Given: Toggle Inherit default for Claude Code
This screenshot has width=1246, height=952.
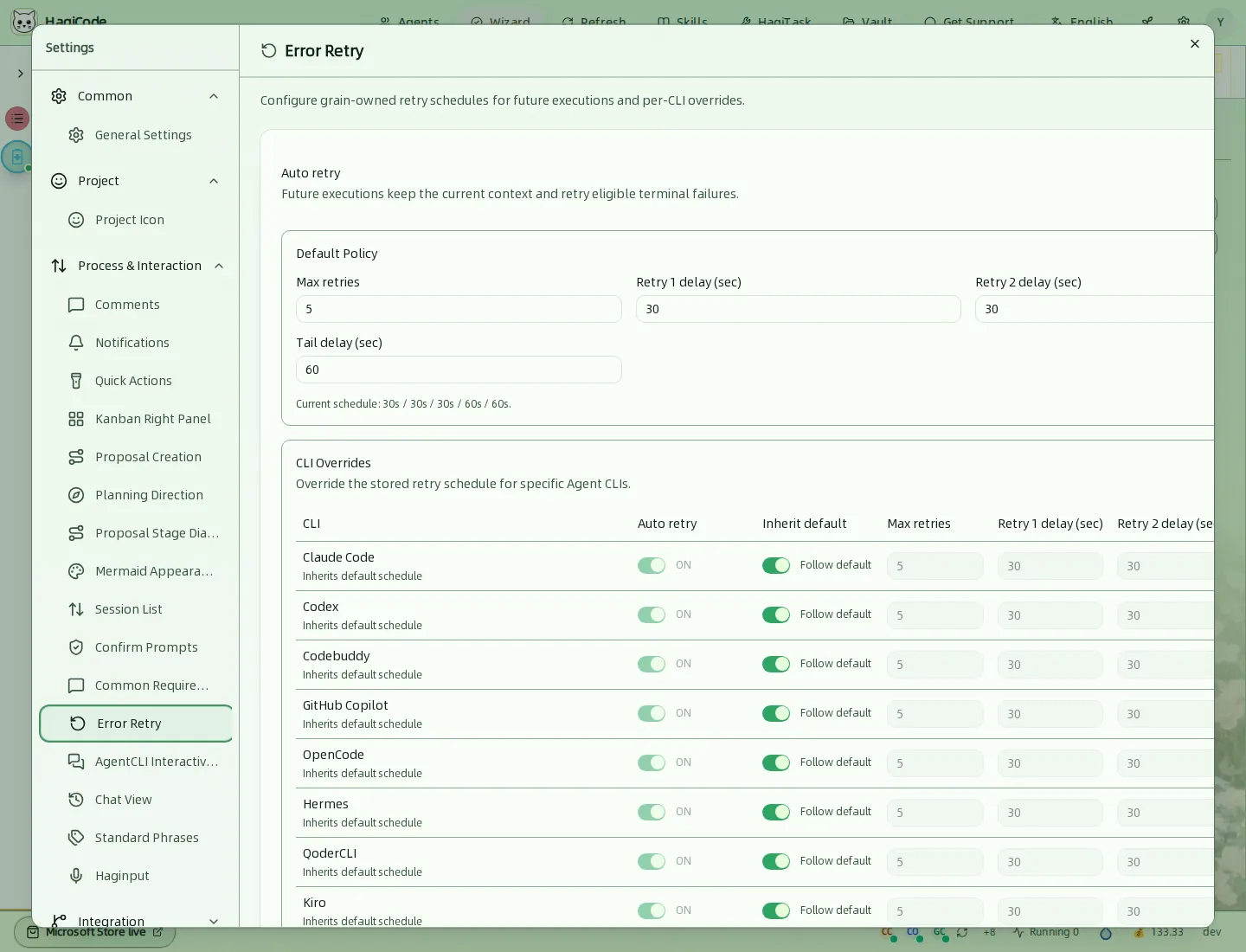Looking at the screenshot, I should (776, 565).
